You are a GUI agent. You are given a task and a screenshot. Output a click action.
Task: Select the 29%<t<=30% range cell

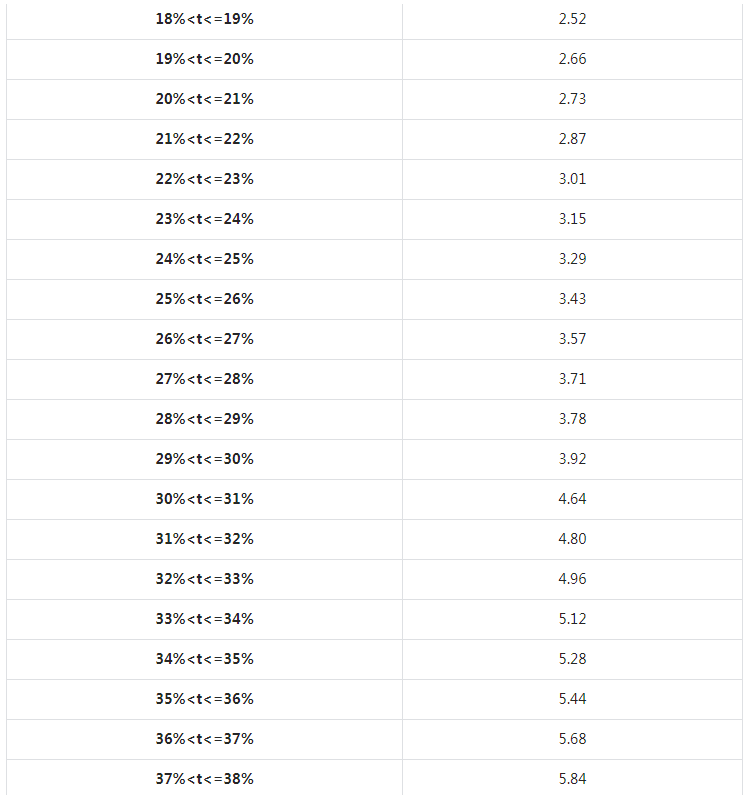pyautogui.click(x=205, y=459)
